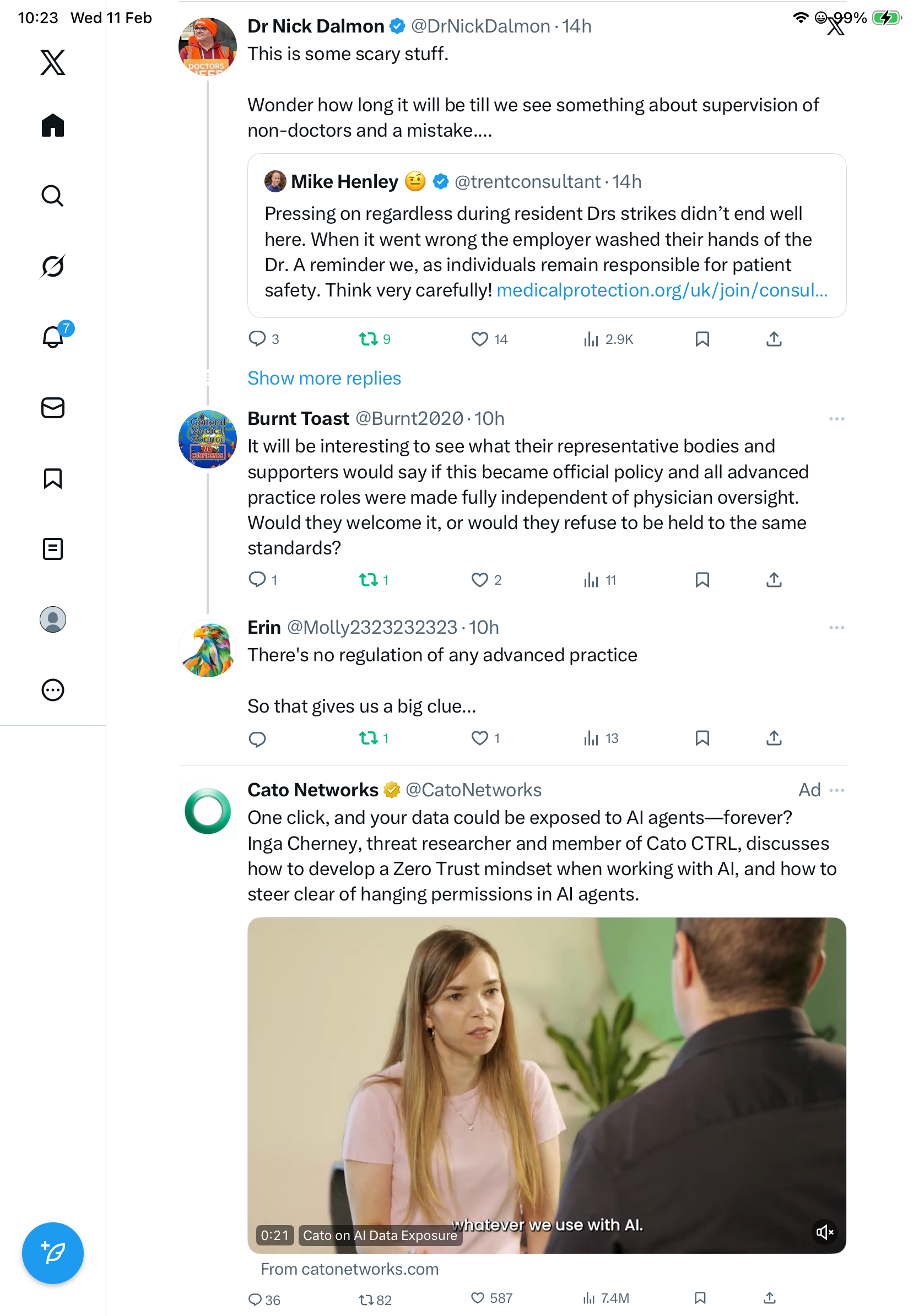Like Burnt Toast's reply
919x1316 pixels.
click(479, 580)
